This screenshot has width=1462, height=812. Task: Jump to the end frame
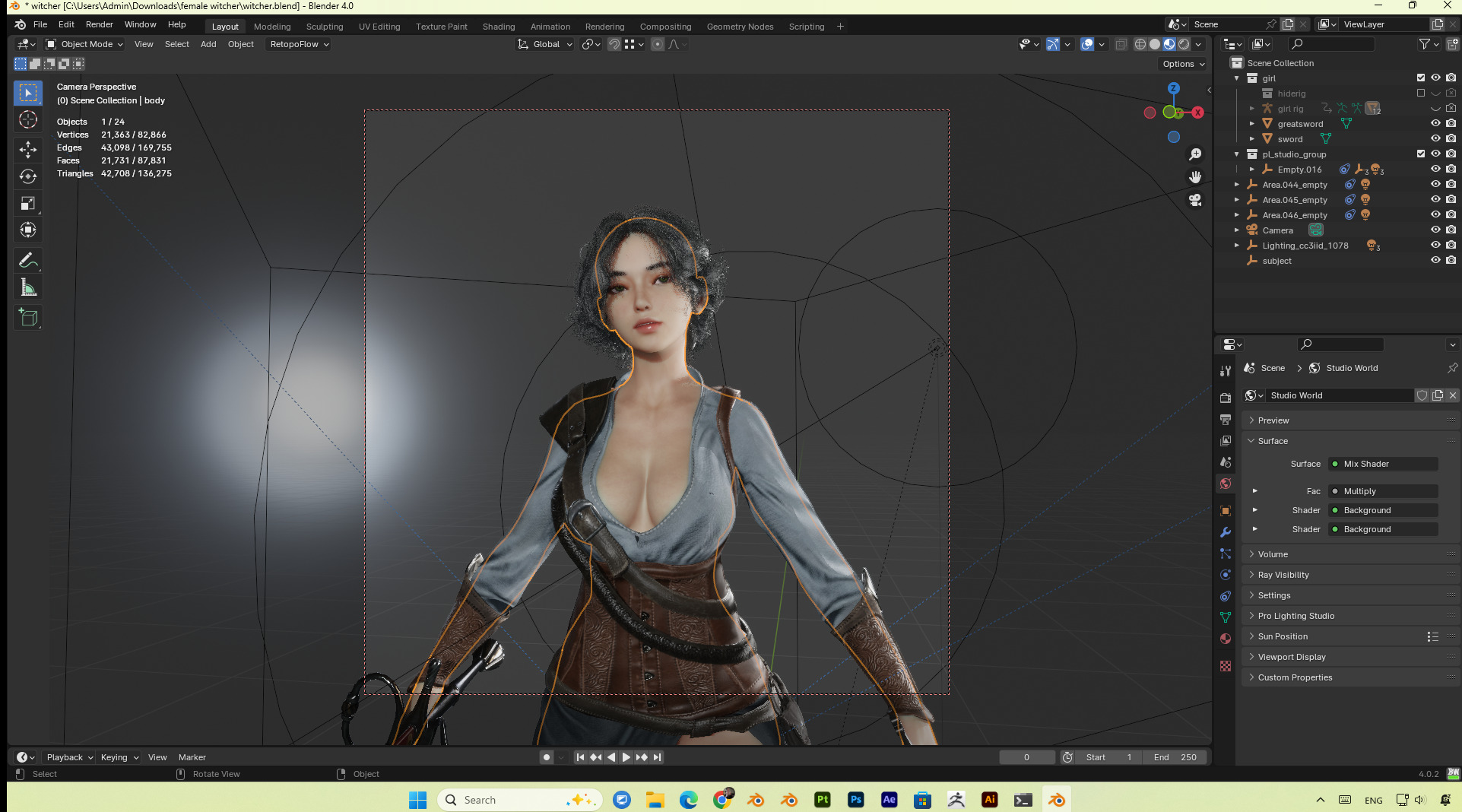(x=658, y=757)
